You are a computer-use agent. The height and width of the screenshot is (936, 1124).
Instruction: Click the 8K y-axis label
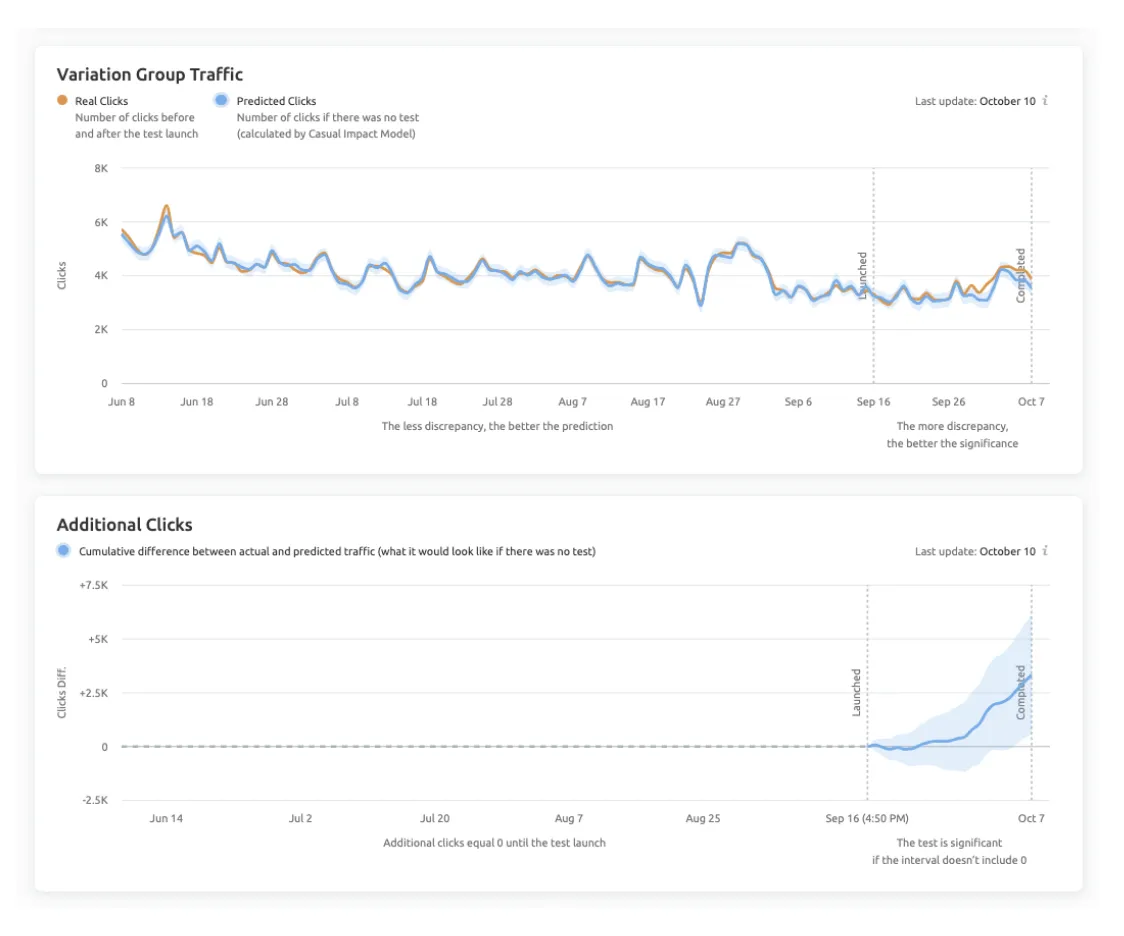tap(101, 169)
